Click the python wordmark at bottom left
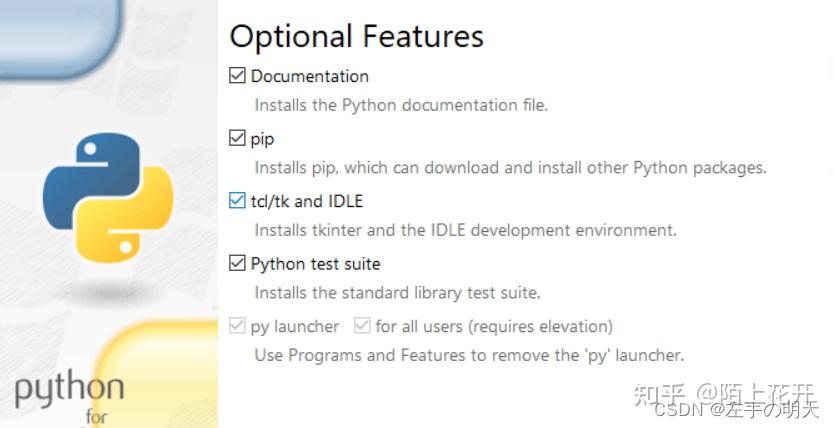 pyautogui.click(x=69, y=390)
